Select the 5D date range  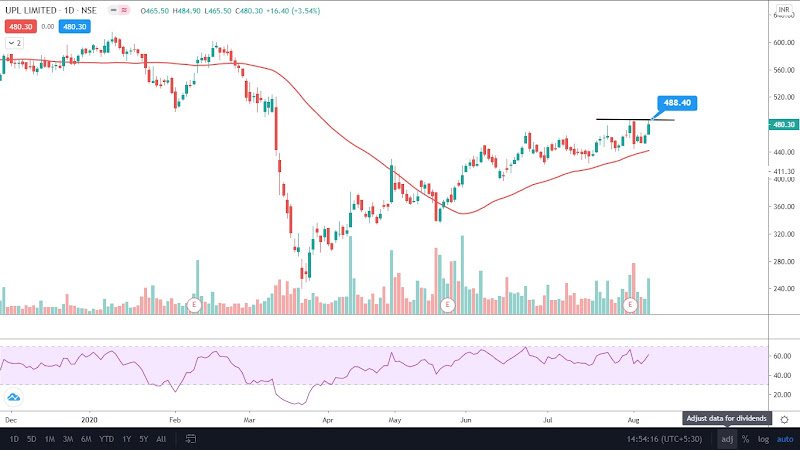(32, 439)
